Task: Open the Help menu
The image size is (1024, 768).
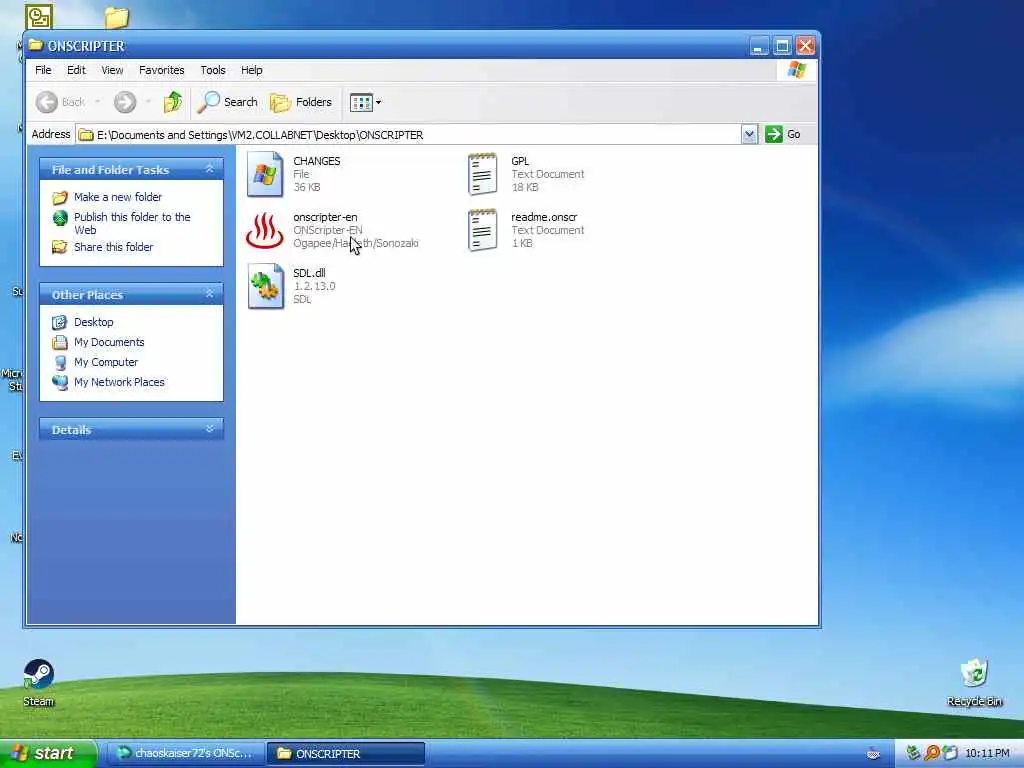Action: coord(251,70)
